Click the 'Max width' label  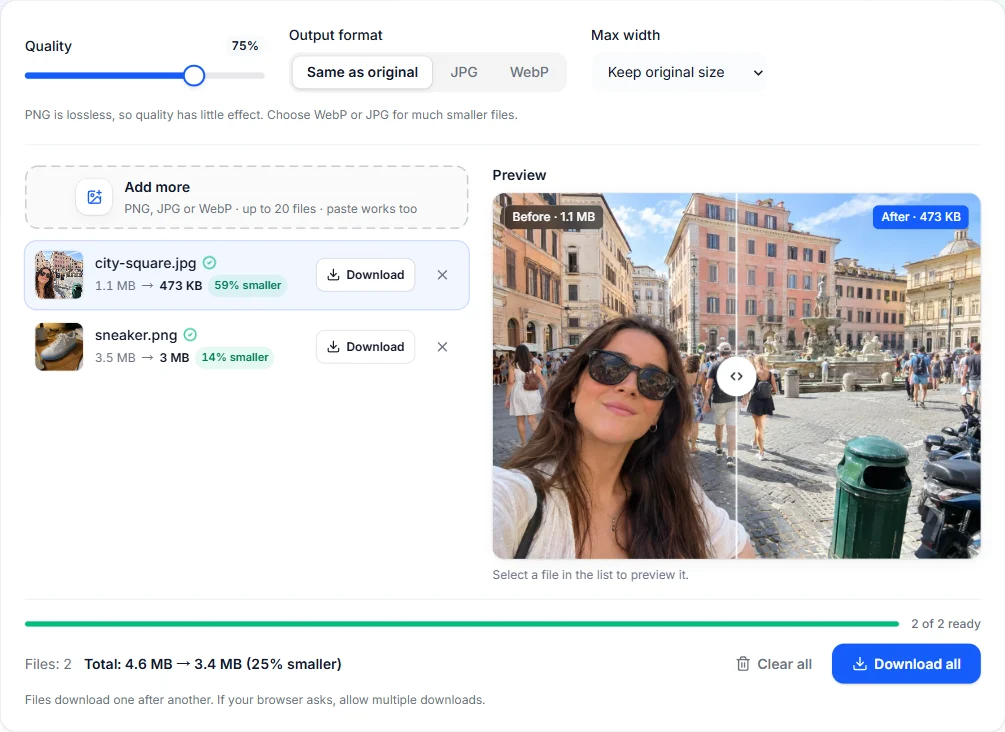point(626,35)
